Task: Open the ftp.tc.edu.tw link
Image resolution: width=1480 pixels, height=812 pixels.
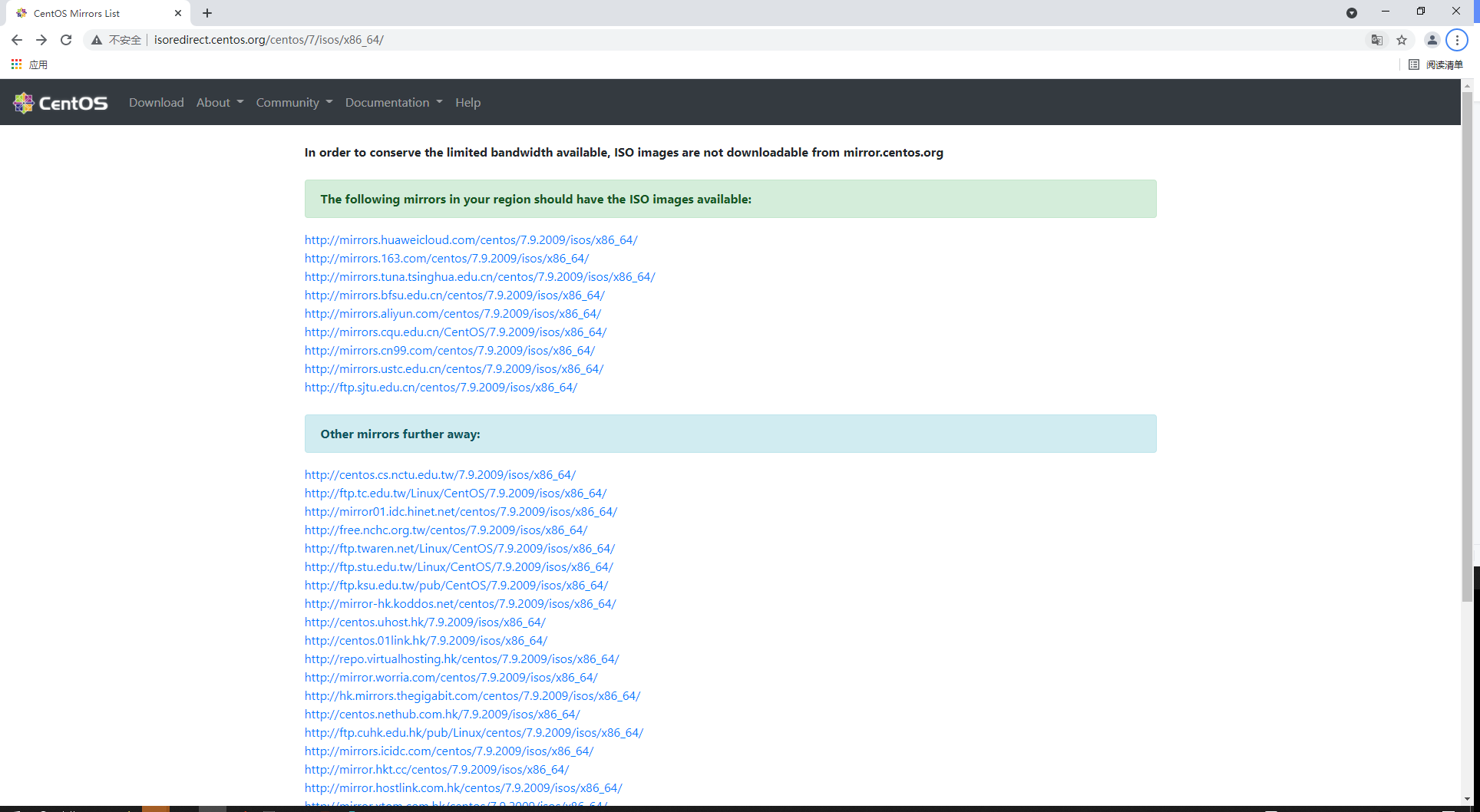Action: coord(455,493)
